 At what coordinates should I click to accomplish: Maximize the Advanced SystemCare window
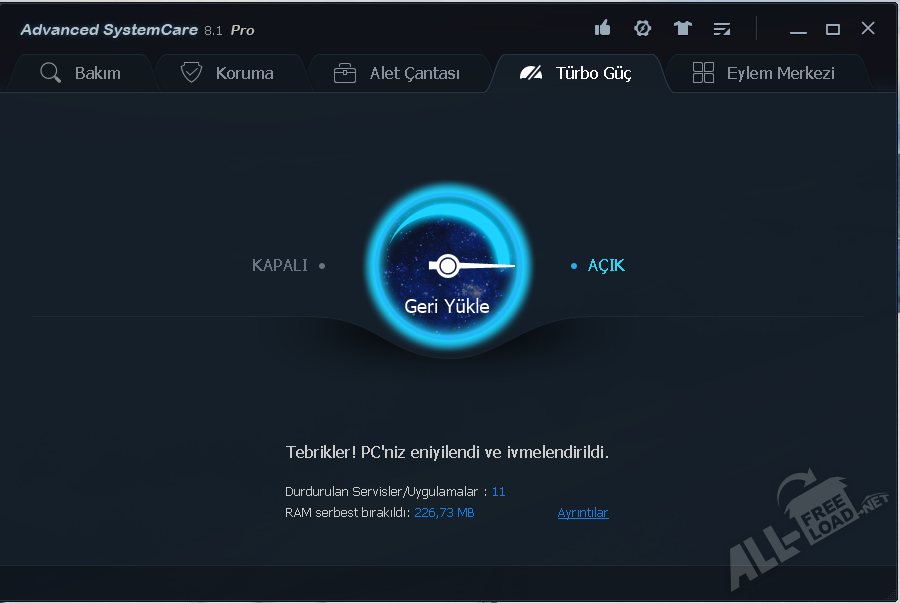click(x=832, y=29)
